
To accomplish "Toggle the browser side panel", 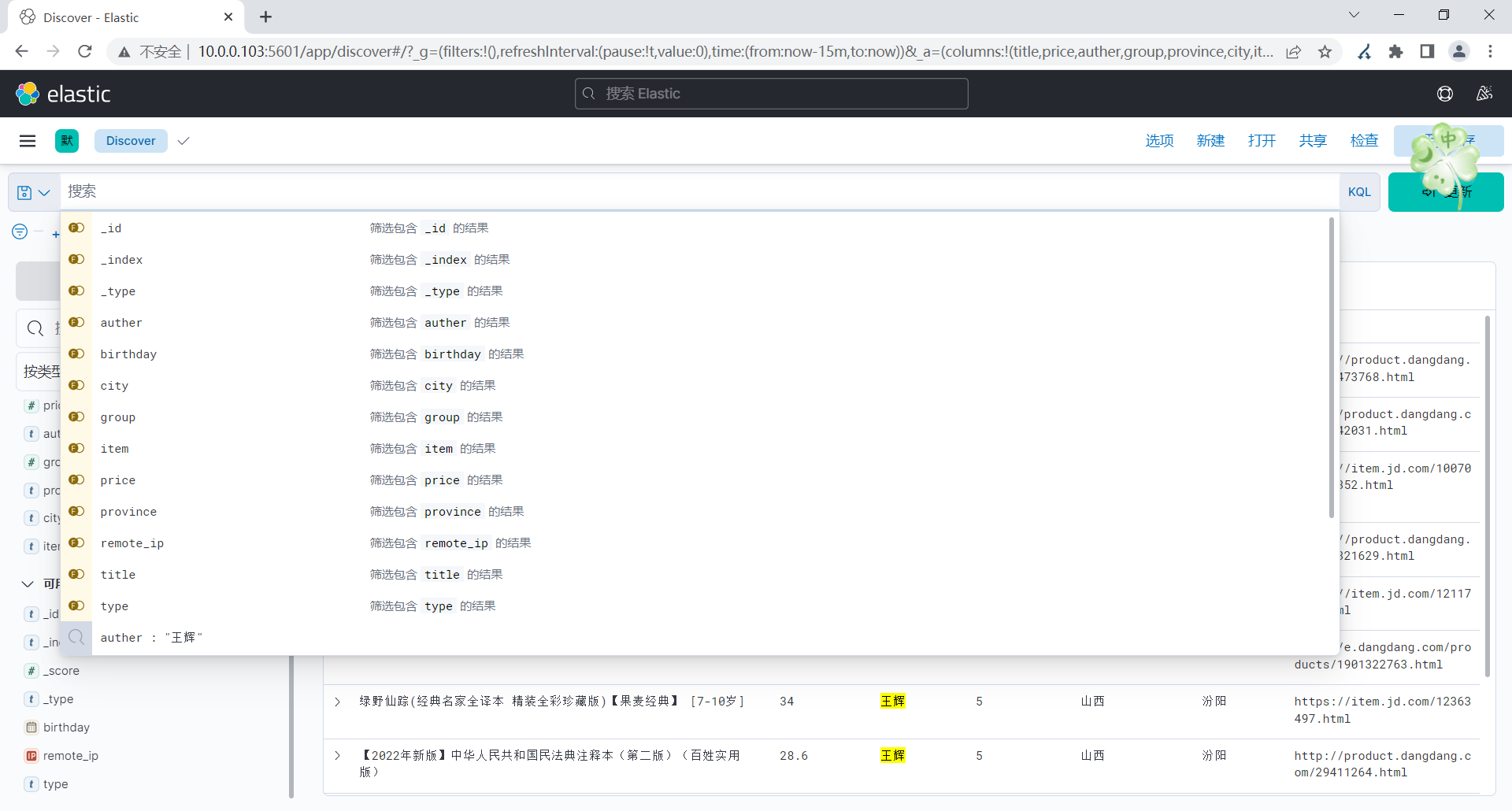I will point(1427,51).
